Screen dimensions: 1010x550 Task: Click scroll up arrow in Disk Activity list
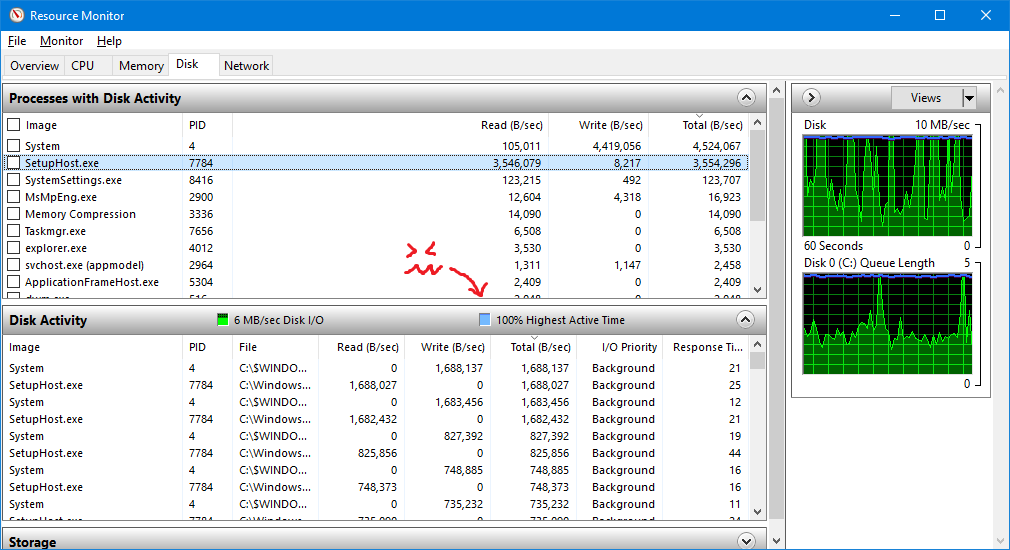click(758, 345)
